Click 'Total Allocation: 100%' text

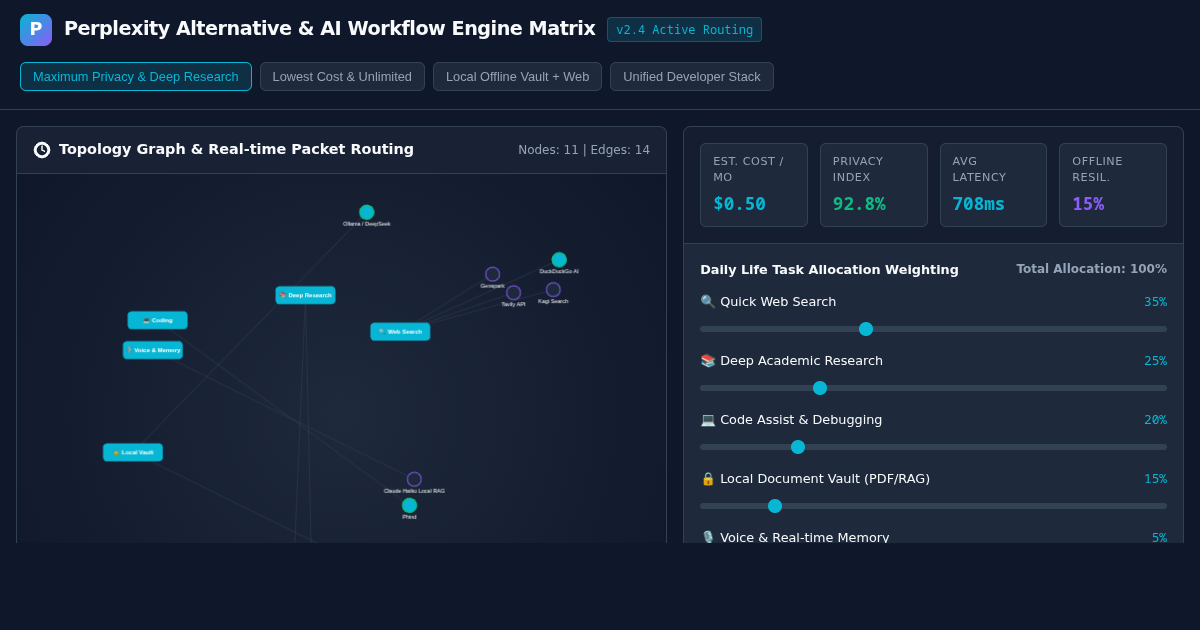point(1092,269)
